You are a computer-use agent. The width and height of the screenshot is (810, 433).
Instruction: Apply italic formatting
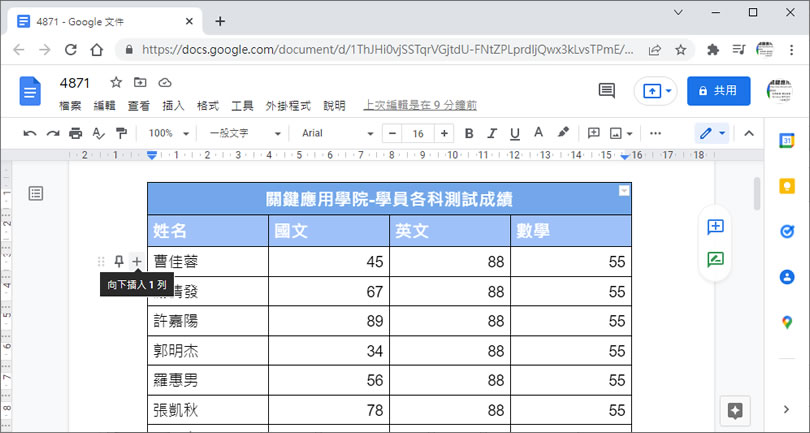click(x=492, y=133)
